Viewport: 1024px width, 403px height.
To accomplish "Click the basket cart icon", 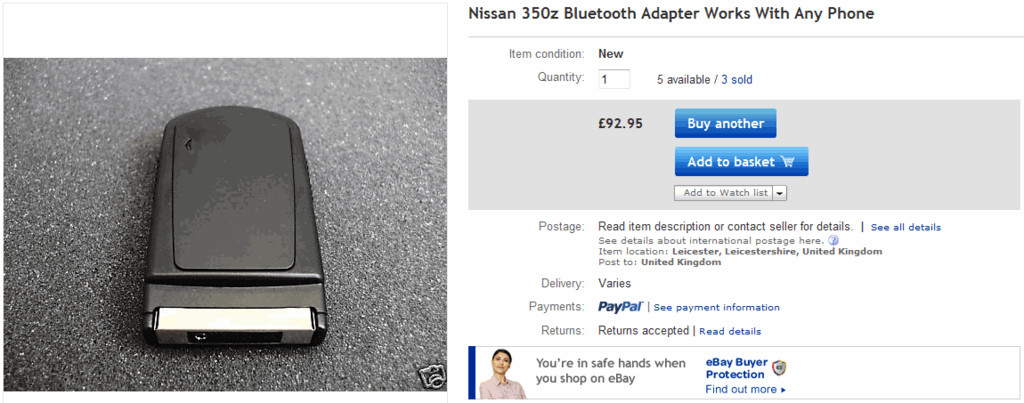I will [x=787, y=162].
